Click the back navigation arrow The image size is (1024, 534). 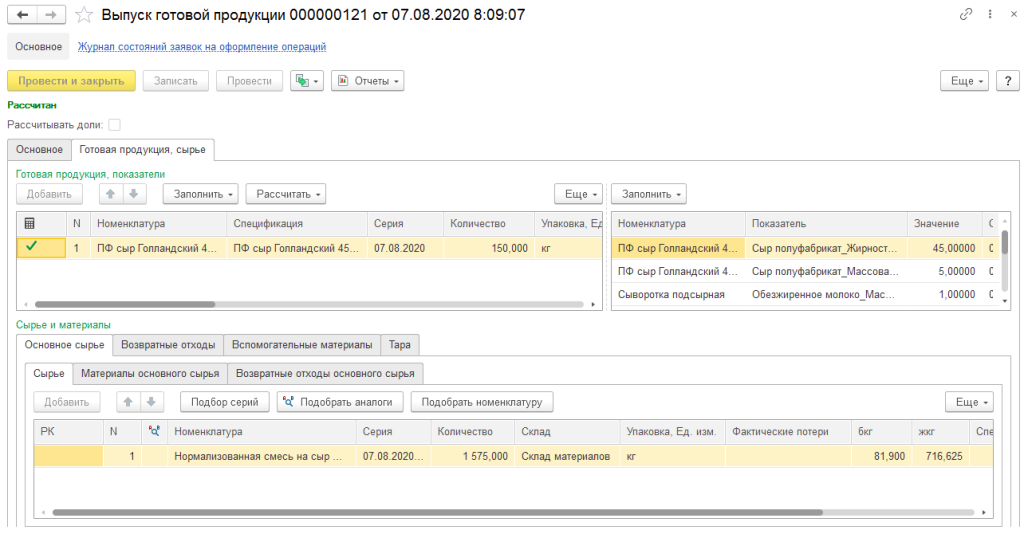(23, 15)
